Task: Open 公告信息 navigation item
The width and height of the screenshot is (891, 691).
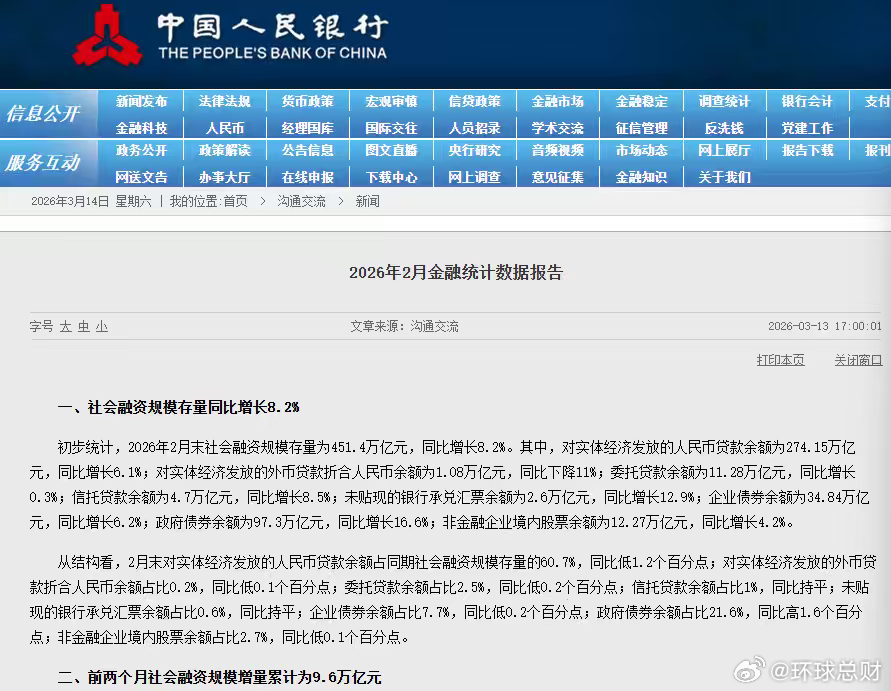Action: click(x=307, y=151)
